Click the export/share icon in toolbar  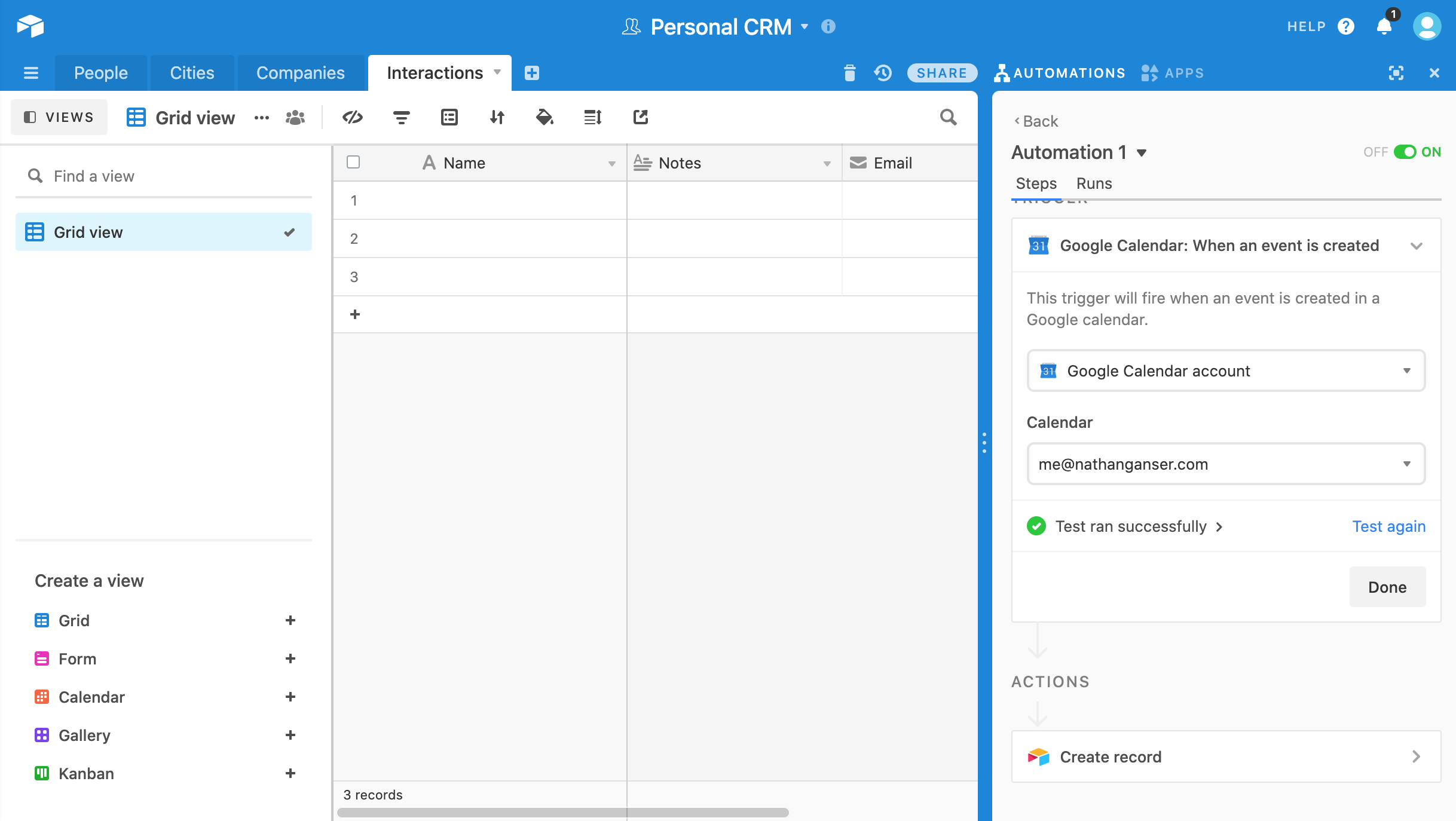click(640, 117)
